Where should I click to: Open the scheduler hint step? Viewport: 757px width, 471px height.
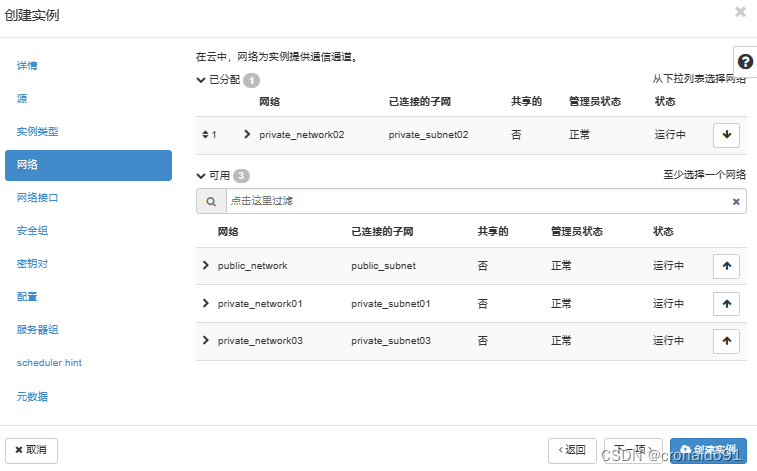pos(49,363)
